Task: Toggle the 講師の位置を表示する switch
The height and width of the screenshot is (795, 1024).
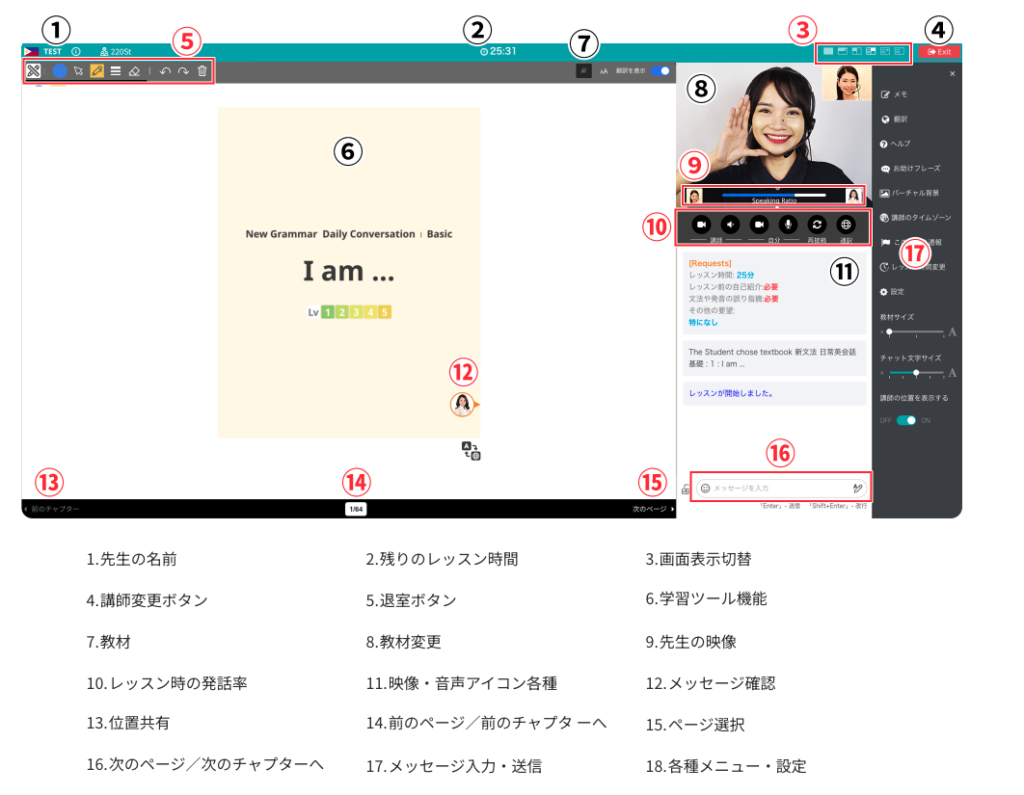Action: coord(906,420)
